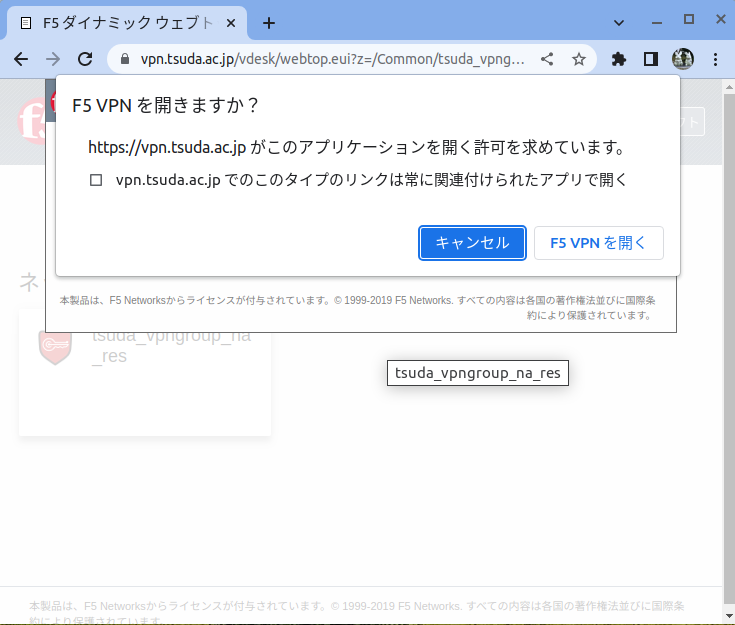
Task: Open Chrome three-dot menu
Action: coord(715,59)
